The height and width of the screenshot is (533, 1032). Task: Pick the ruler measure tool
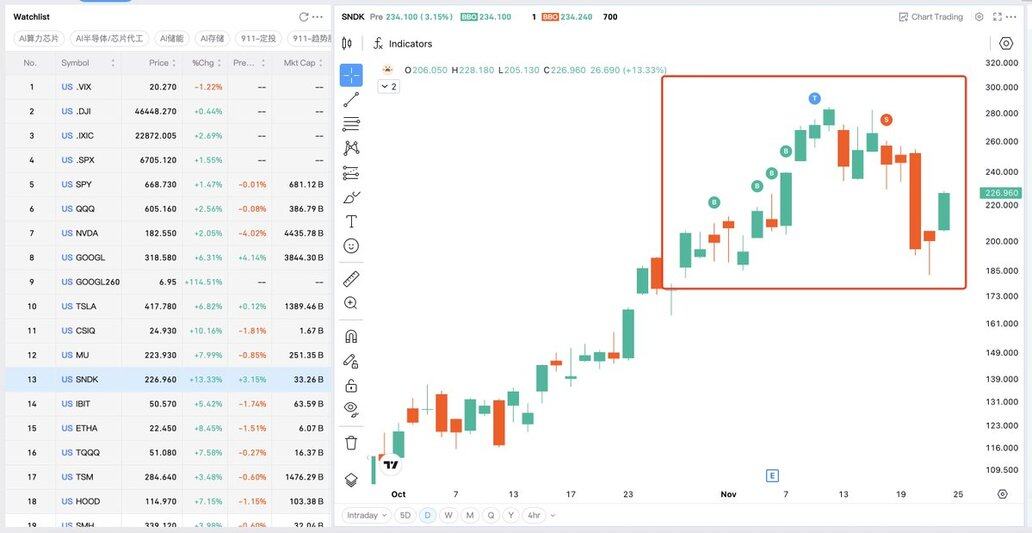click(x=351, y=278)
